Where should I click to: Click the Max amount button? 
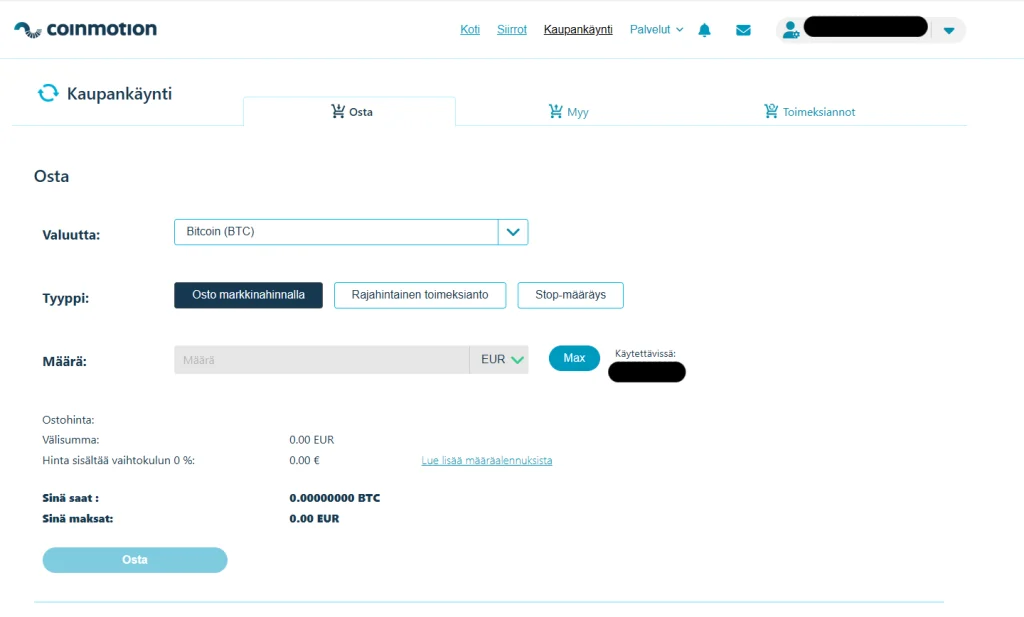(x=573, y=357)
